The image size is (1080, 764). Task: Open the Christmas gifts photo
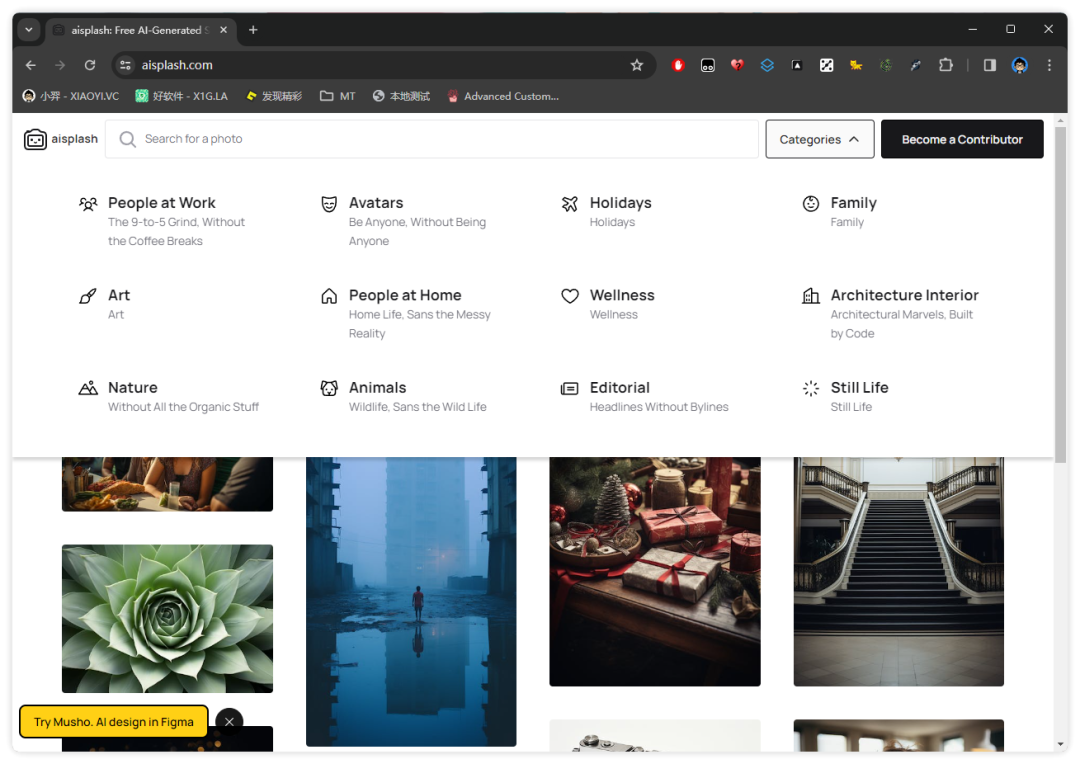[x=655, y=571]
